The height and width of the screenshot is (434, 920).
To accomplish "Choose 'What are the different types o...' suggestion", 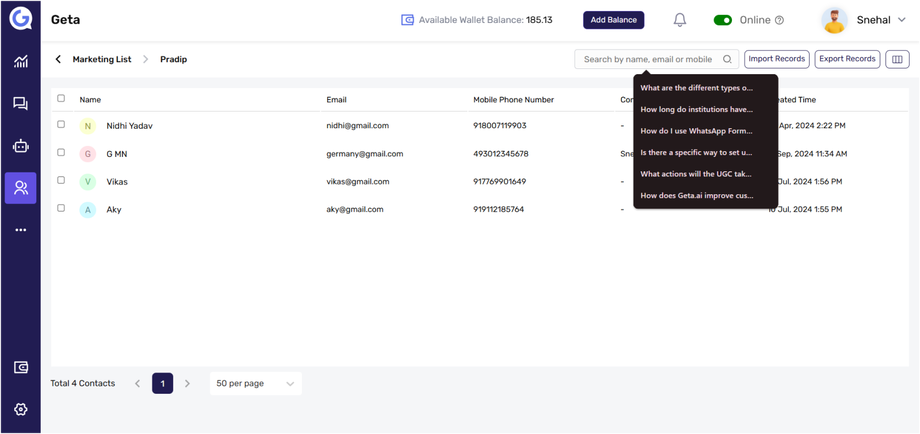I will 696,88.
